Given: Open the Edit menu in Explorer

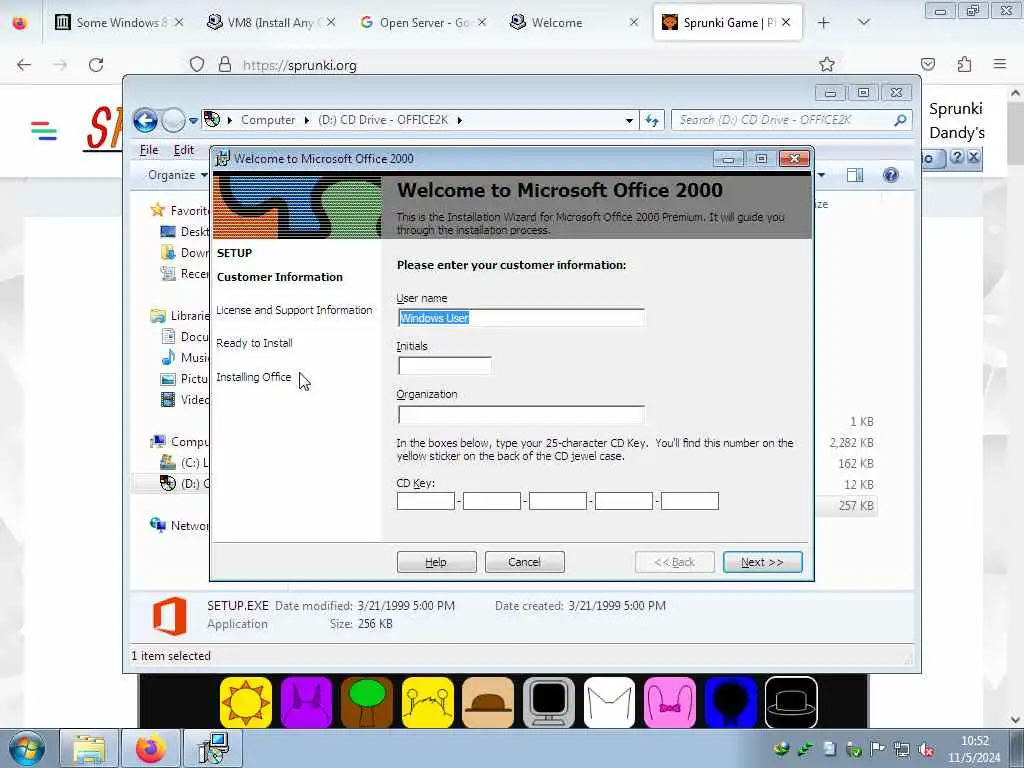Looking at the screenshot, I should click(x=184, y=150).
